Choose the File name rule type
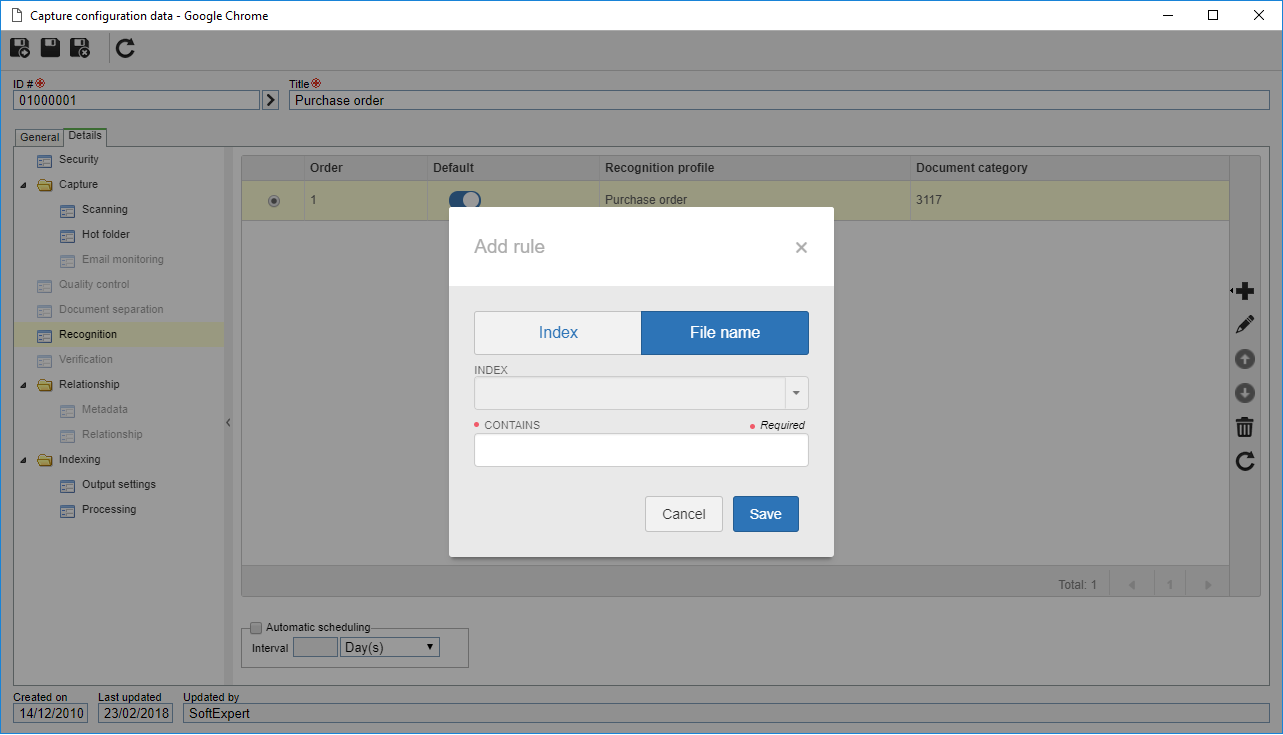The width and height of the screenshot is (1283, 735). pyautogui.click(x=725, y=333)
